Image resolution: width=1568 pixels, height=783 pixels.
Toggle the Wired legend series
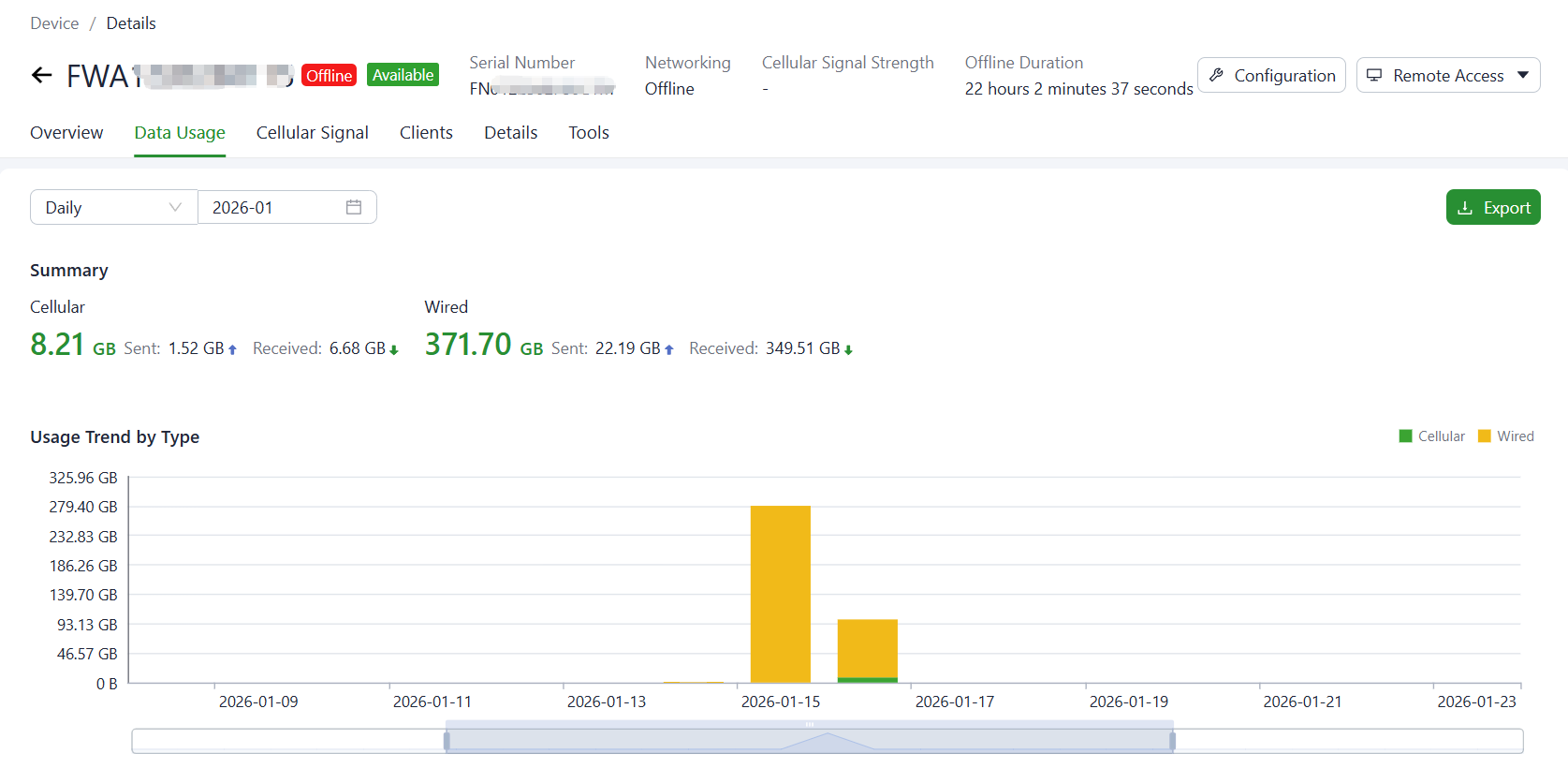coord(1505,436)
